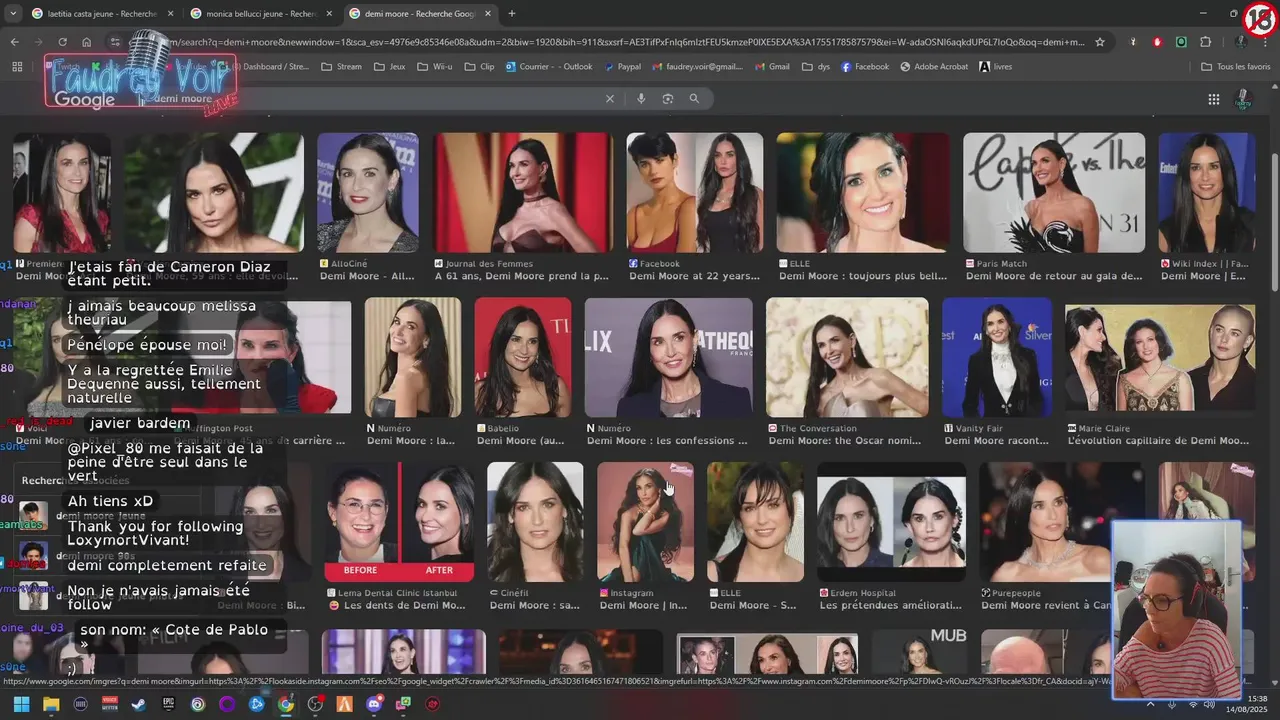Open Steam from the taskbar
This screenshot has width=1280, height=720.
(138, 704)
